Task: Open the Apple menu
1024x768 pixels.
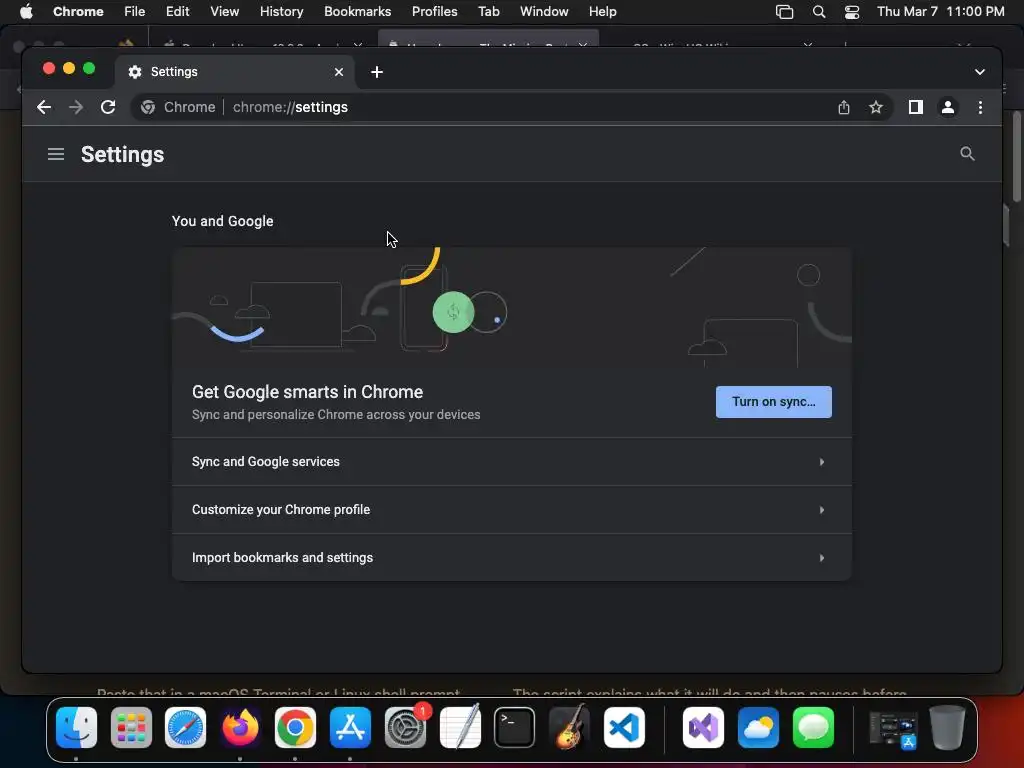Action: (25, 12)
